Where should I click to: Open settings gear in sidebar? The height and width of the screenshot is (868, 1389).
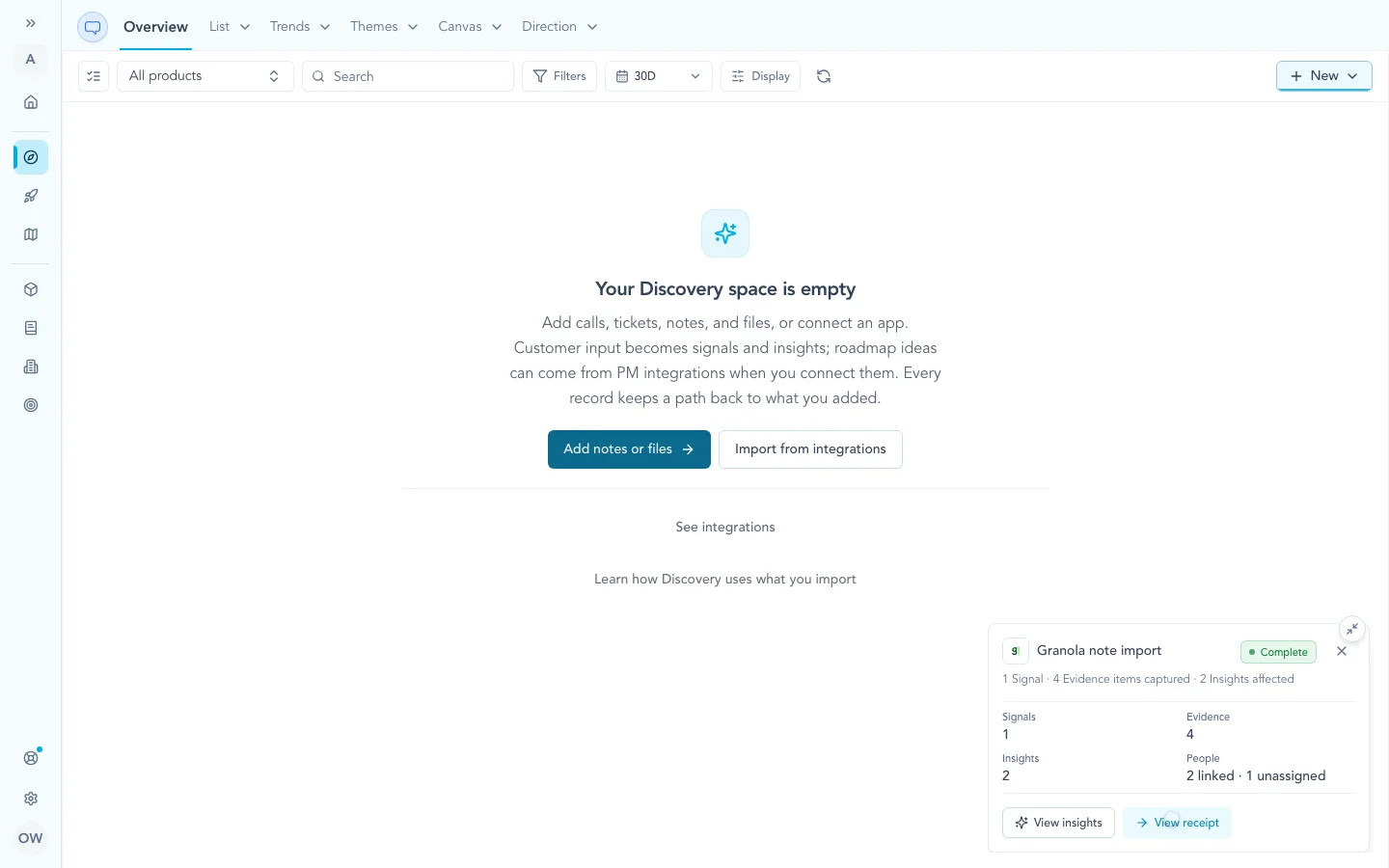[31, 799]
